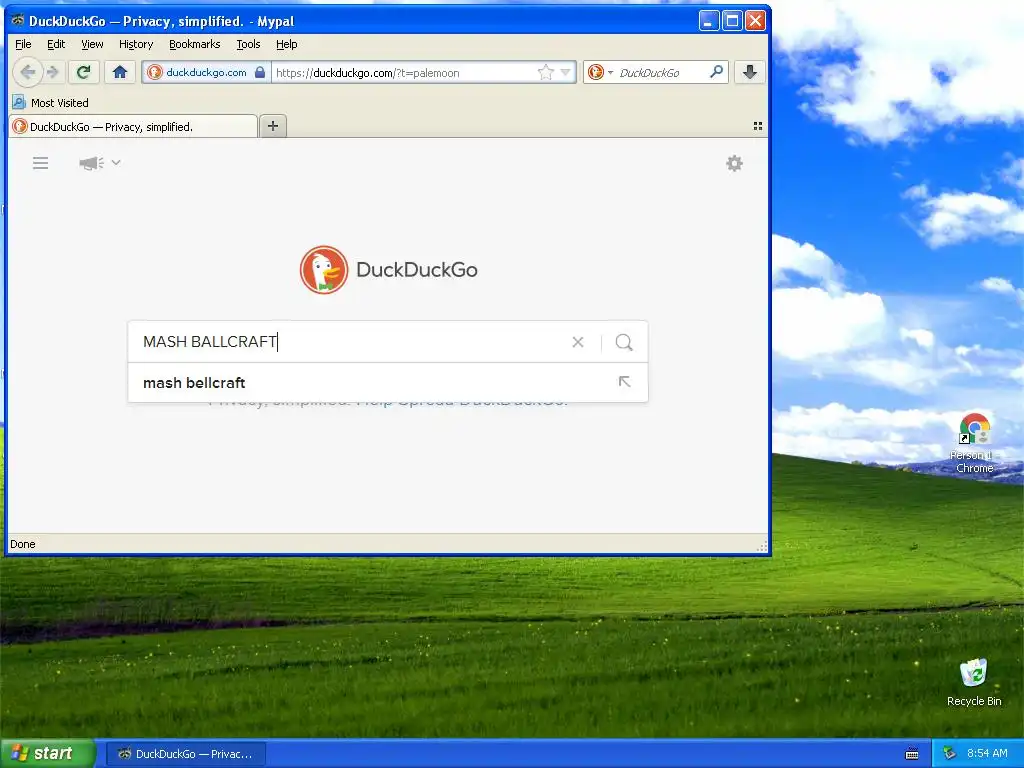Click the DuckDuckGo wordmark text
Screen dimensions: 1024x768
point(417,270)
